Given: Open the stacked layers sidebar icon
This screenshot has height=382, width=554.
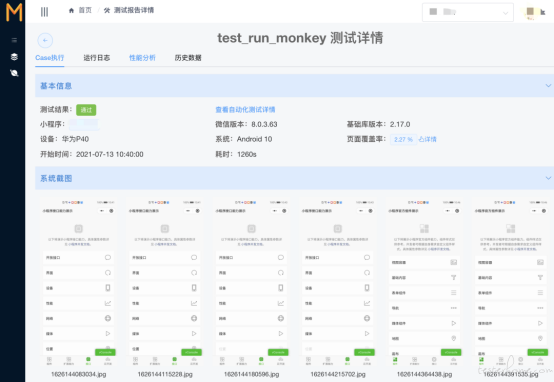Looking at the screenshot, I should pyautogui.click(x=14, y=57).
